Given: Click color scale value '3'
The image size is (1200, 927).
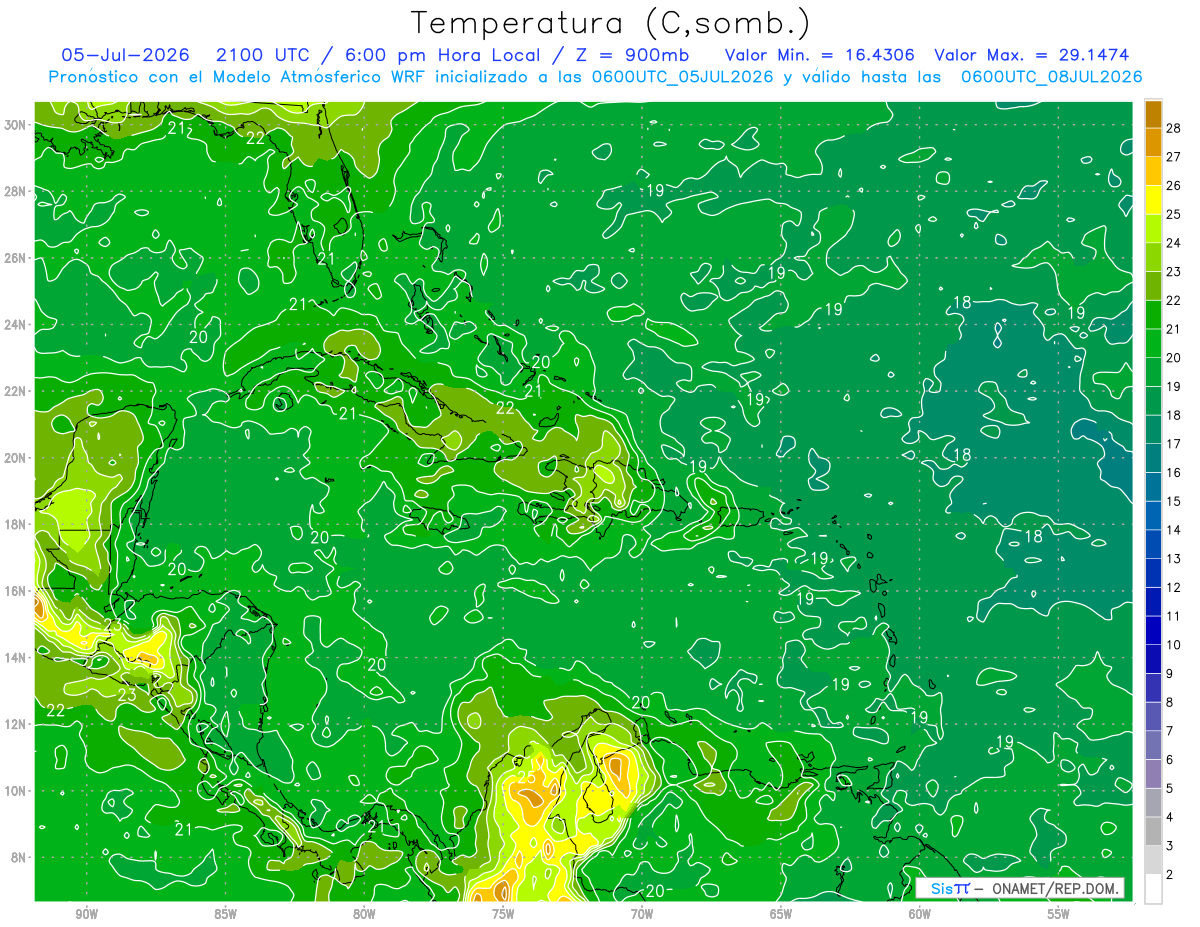Looking at the screenshot, I should pyautogui.click(x=1170, y=846).
